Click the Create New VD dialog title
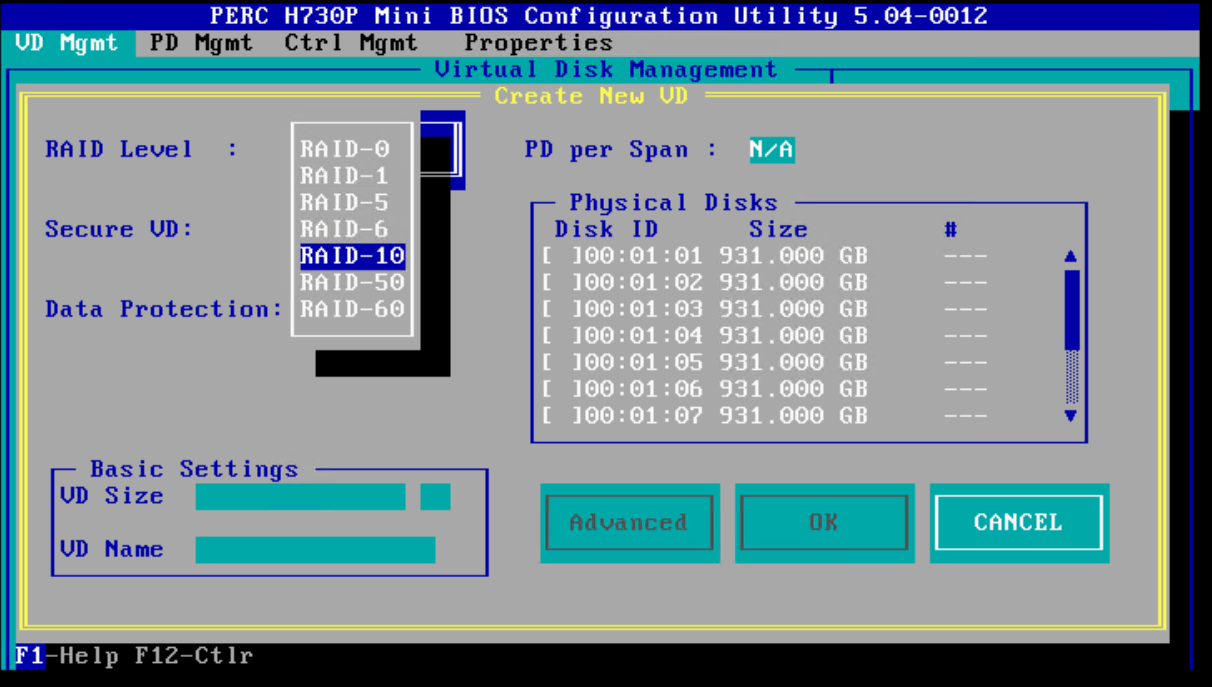 591,96
